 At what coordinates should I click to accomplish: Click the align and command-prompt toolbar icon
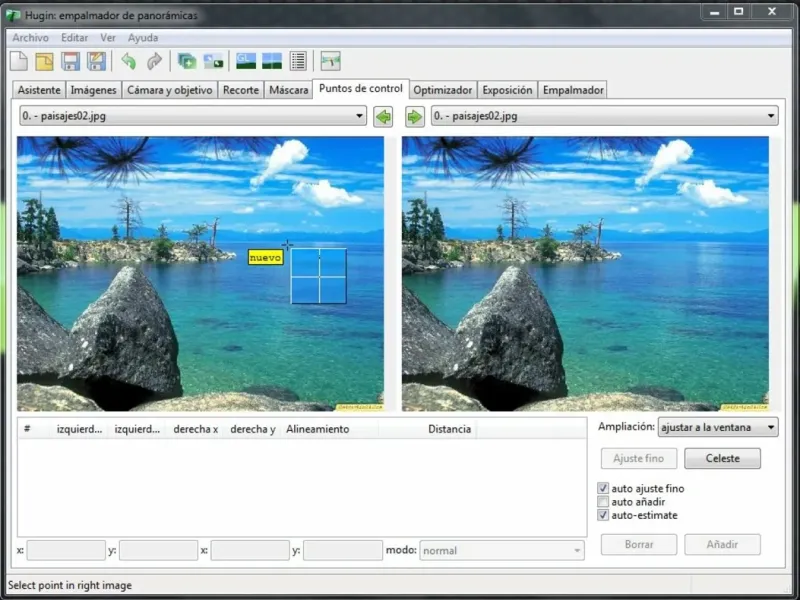(x=213, y=61)
